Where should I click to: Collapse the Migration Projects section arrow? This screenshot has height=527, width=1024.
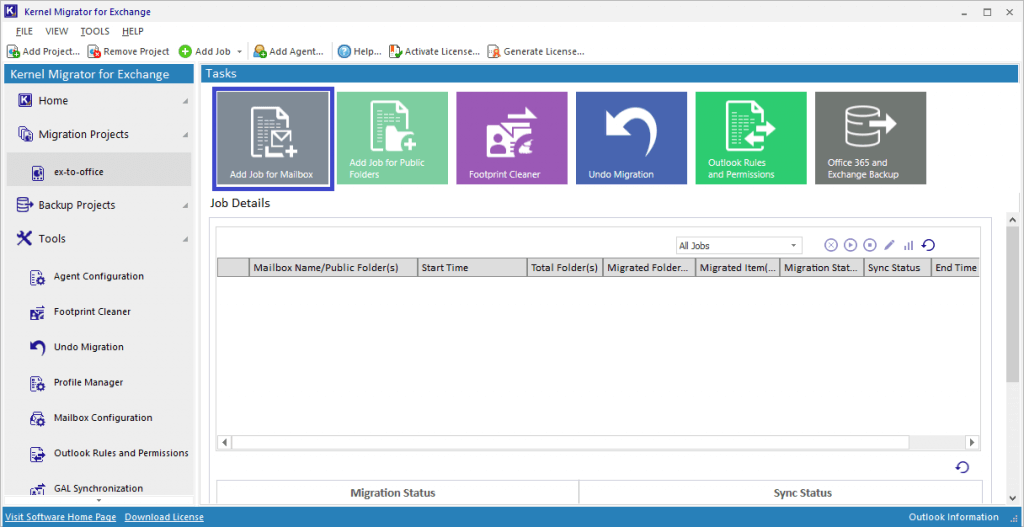(185, 135)
